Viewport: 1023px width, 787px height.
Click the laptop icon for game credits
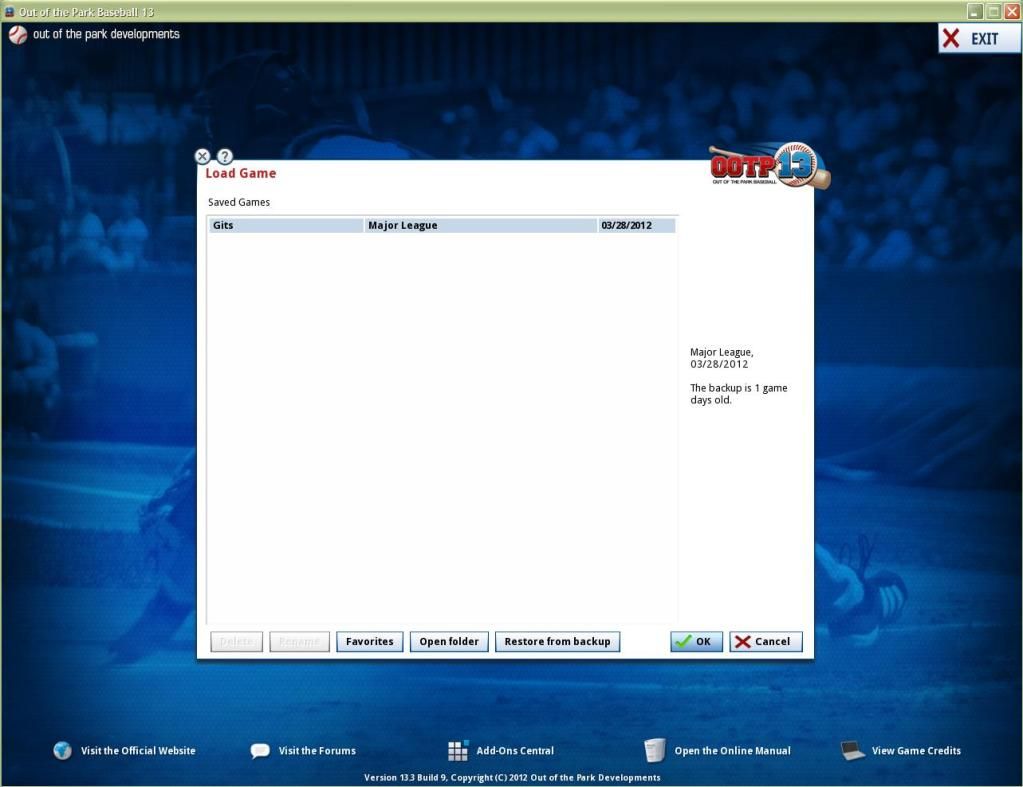pyautogui.click(x=852, y=750)
